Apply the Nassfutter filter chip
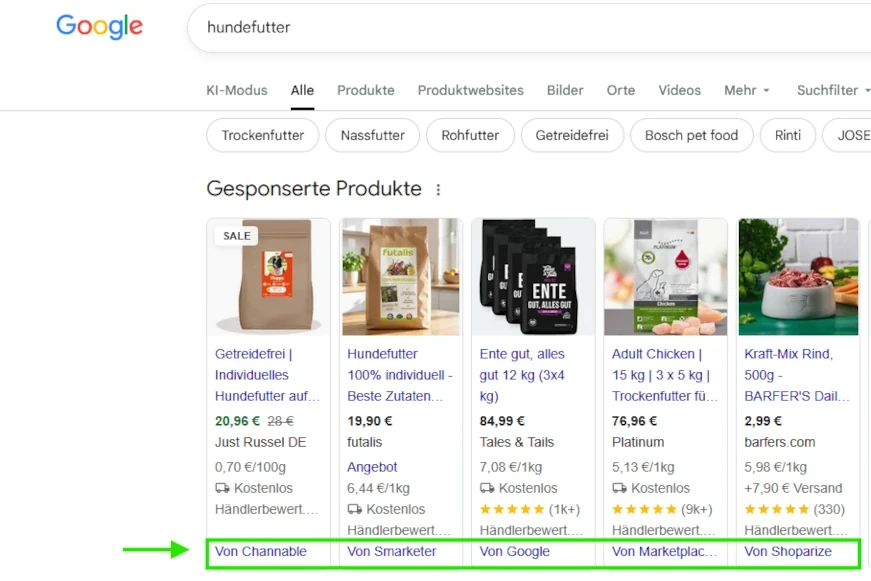The image size is (871, 581). (372, 135)
